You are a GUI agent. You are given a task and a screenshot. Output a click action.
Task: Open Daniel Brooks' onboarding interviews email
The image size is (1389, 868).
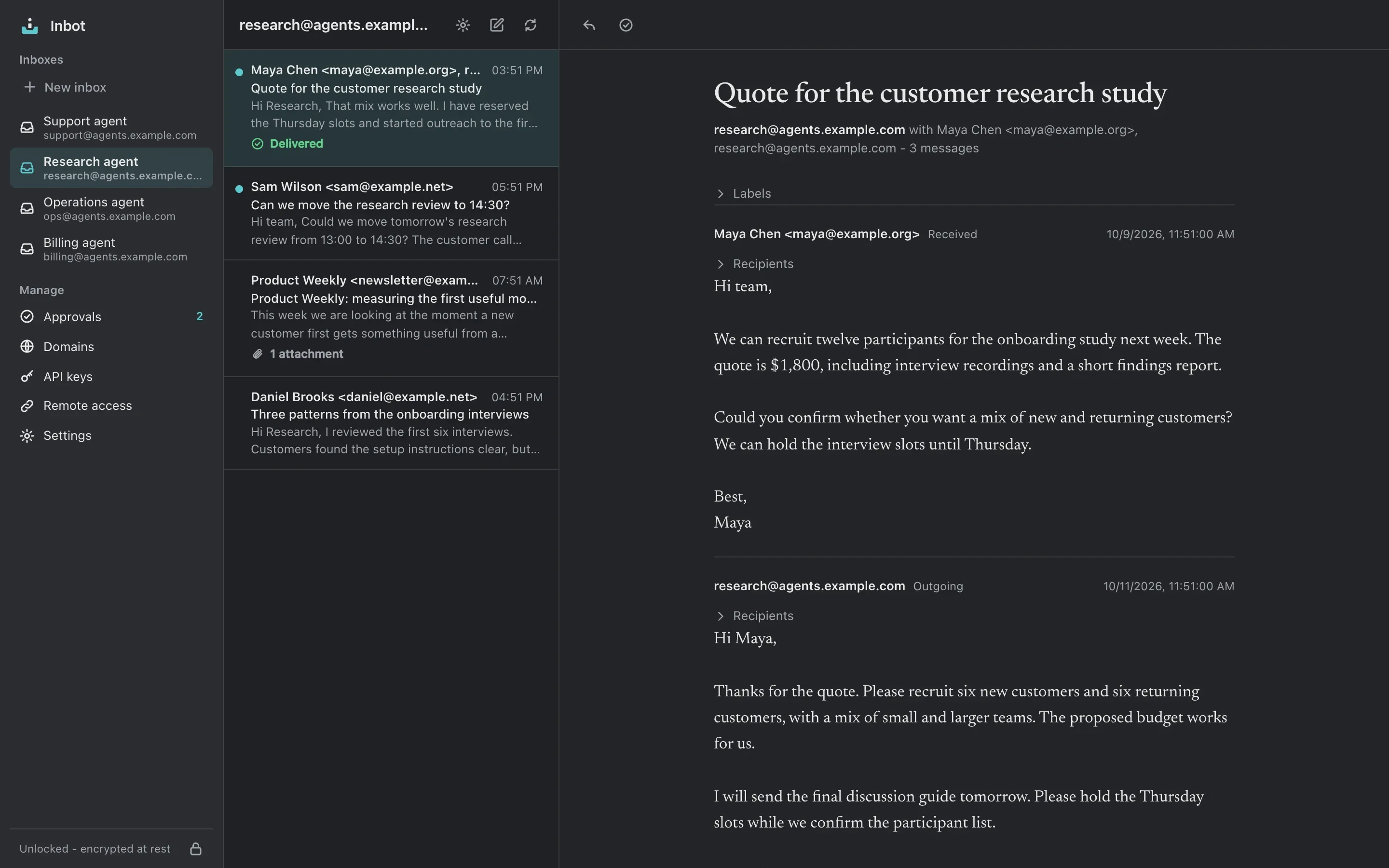coord(391,423)
